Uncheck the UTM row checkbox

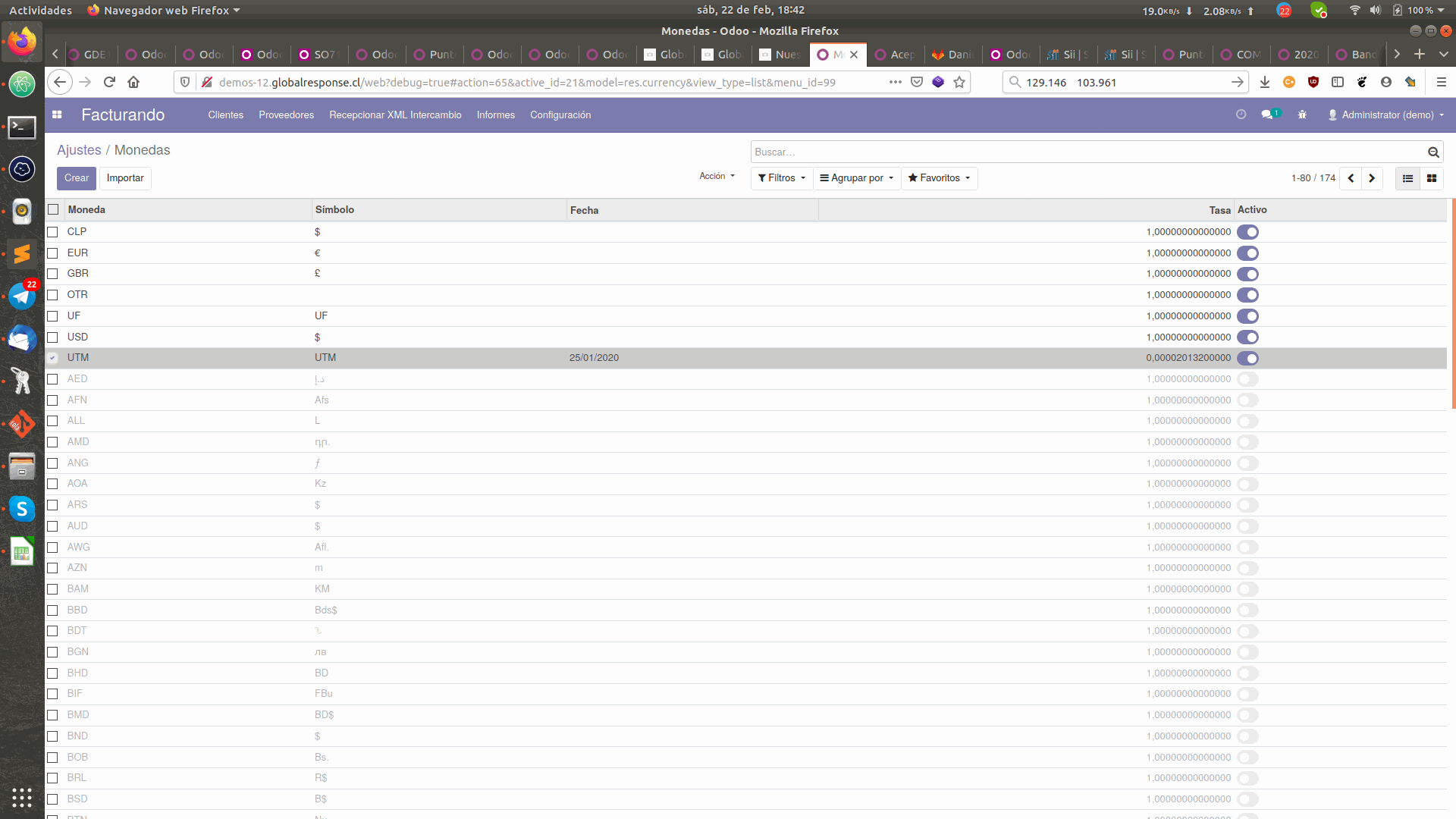(x=52, y=357)
